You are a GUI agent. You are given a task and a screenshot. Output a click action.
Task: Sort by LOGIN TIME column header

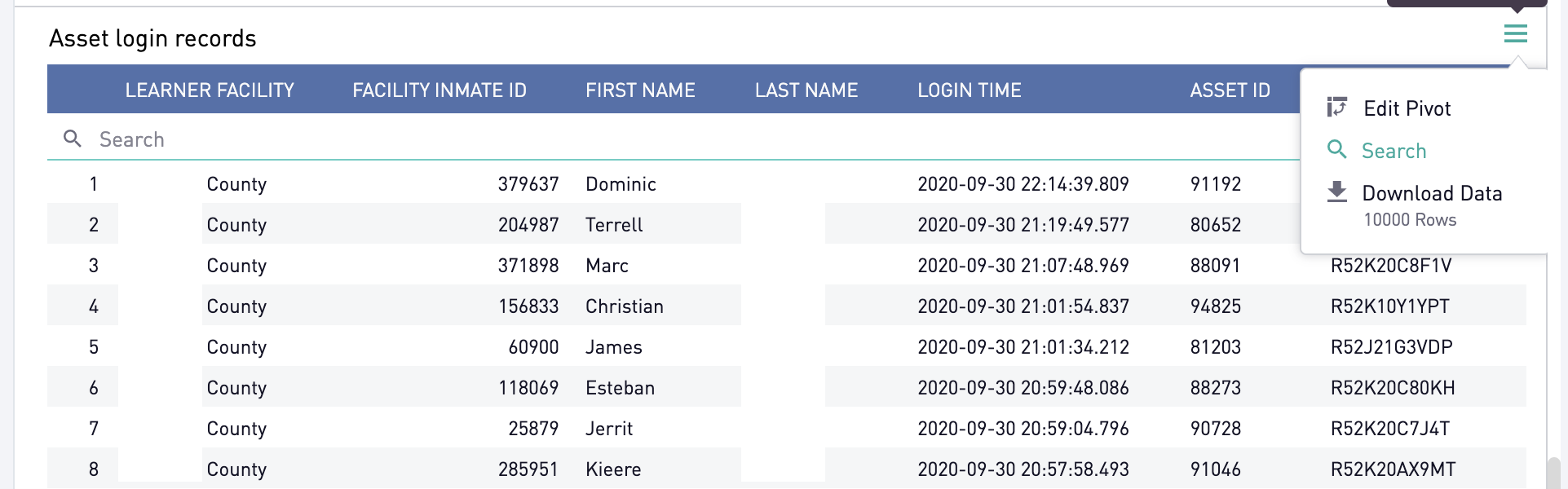pos(970,90)
